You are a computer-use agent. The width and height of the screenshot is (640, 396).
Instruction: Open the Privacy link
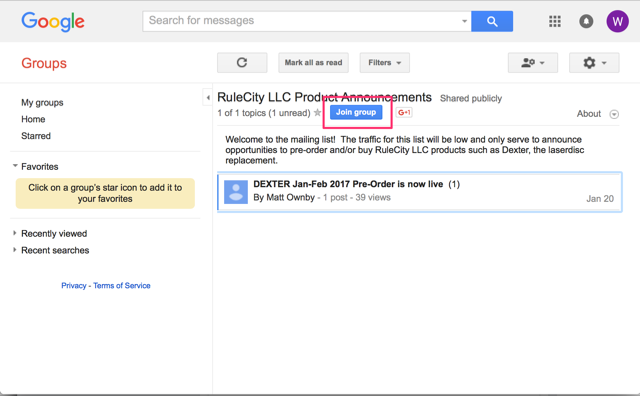point(74,286)
